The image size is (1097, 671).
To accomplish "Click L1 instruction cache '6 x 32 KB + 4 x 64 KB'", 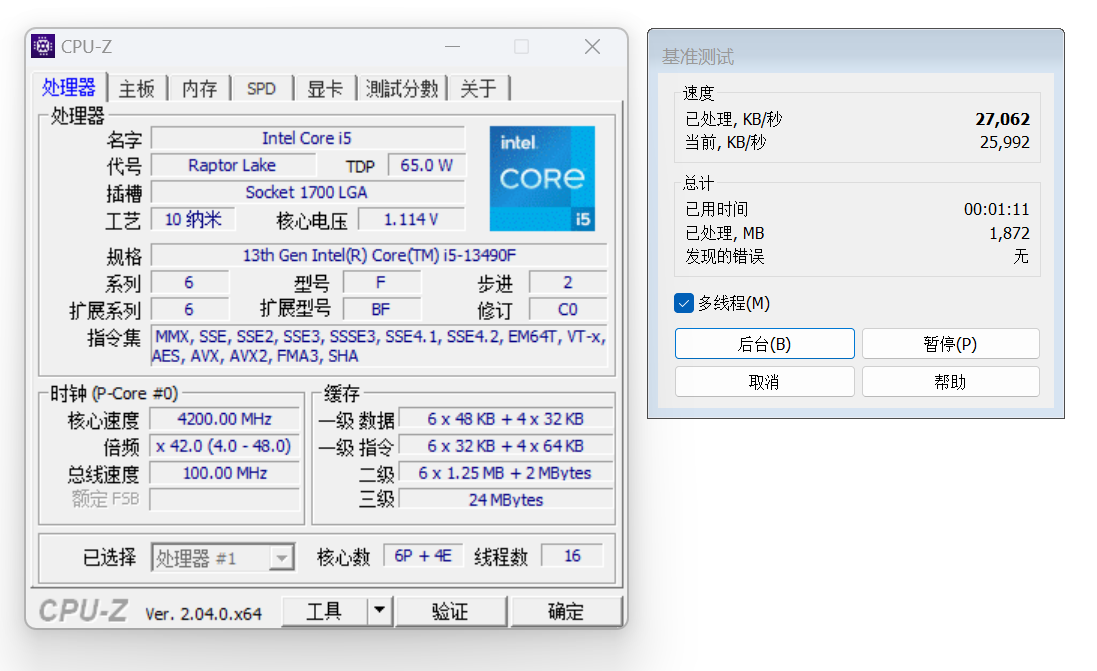I will 505,446.
